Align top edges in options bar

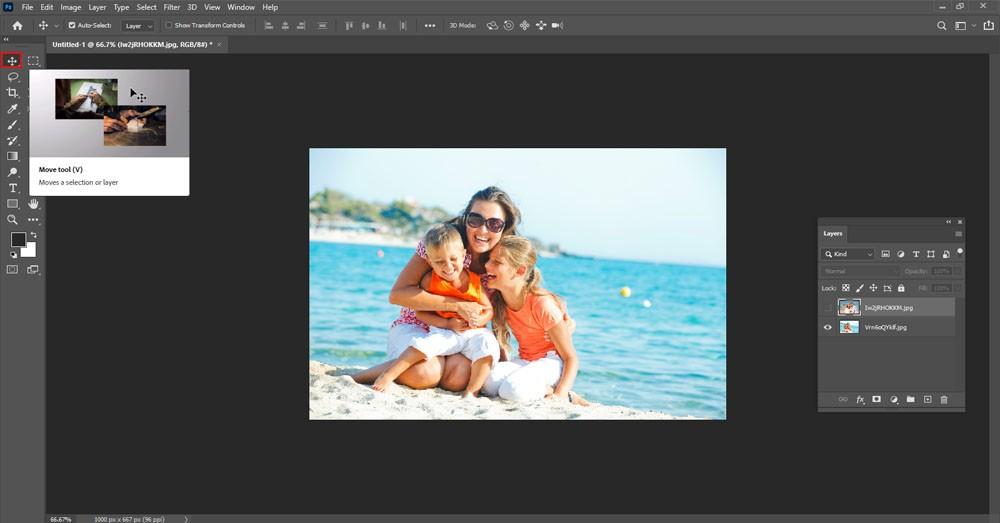tap(349, 26)
